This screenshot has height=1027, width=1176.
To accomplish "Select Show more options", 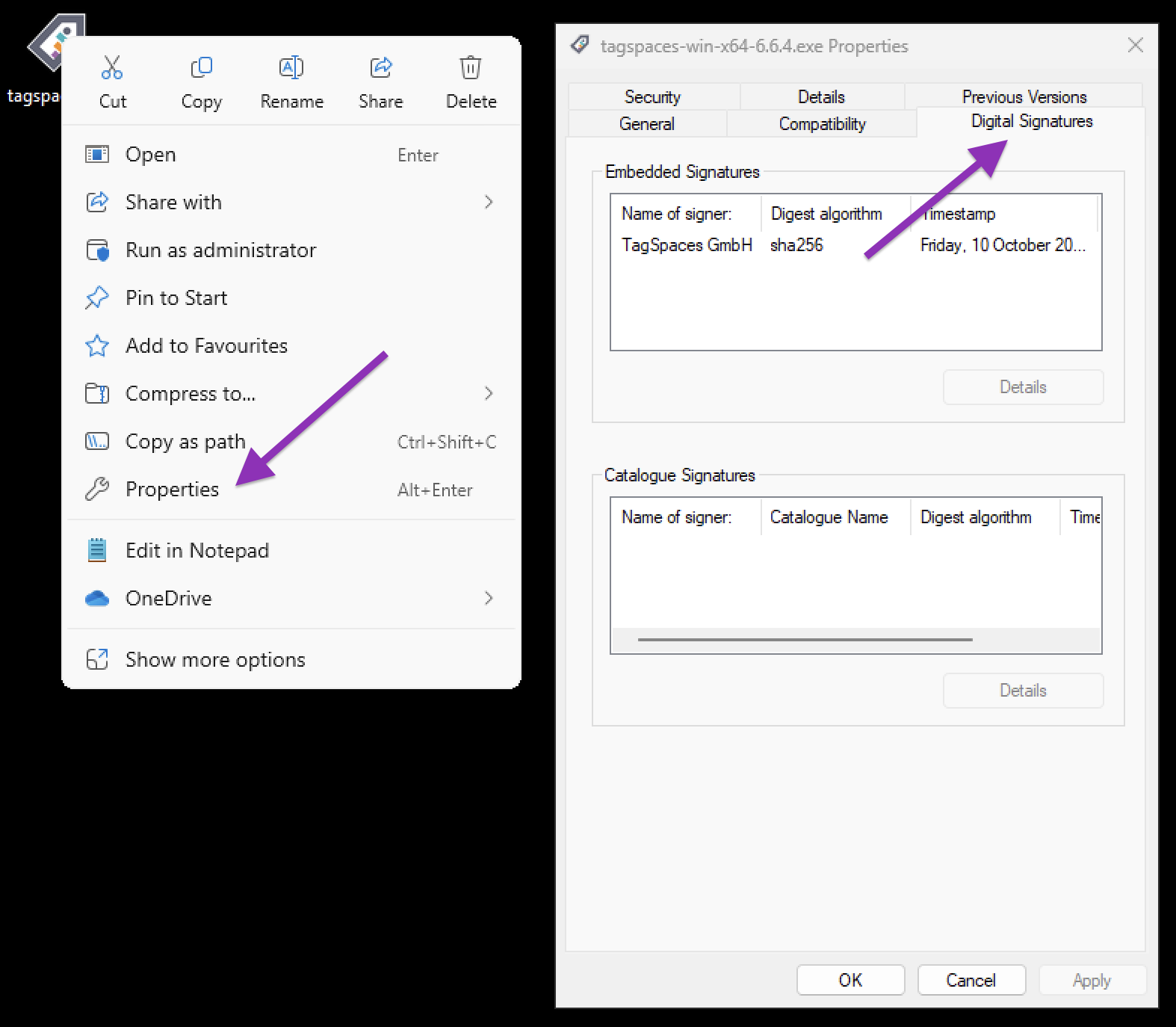I will point(291,659).
